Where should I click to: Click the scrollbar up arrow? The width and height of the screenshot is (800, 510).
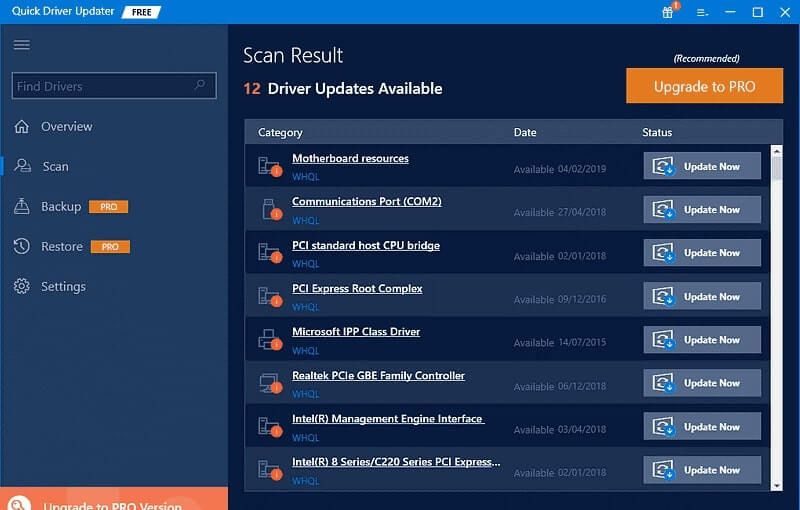click(777, 150)
